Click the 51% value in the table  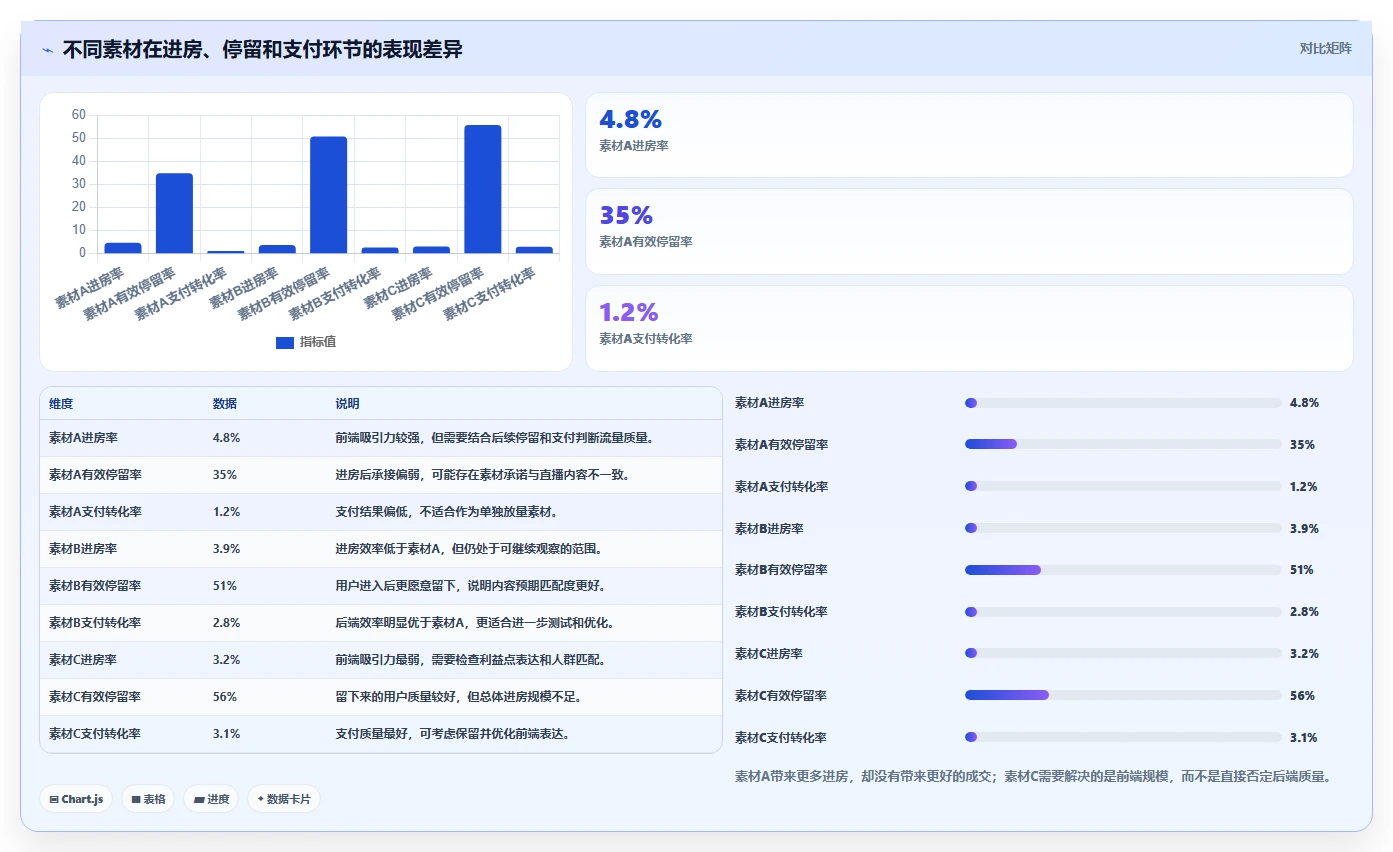point(224,586)
